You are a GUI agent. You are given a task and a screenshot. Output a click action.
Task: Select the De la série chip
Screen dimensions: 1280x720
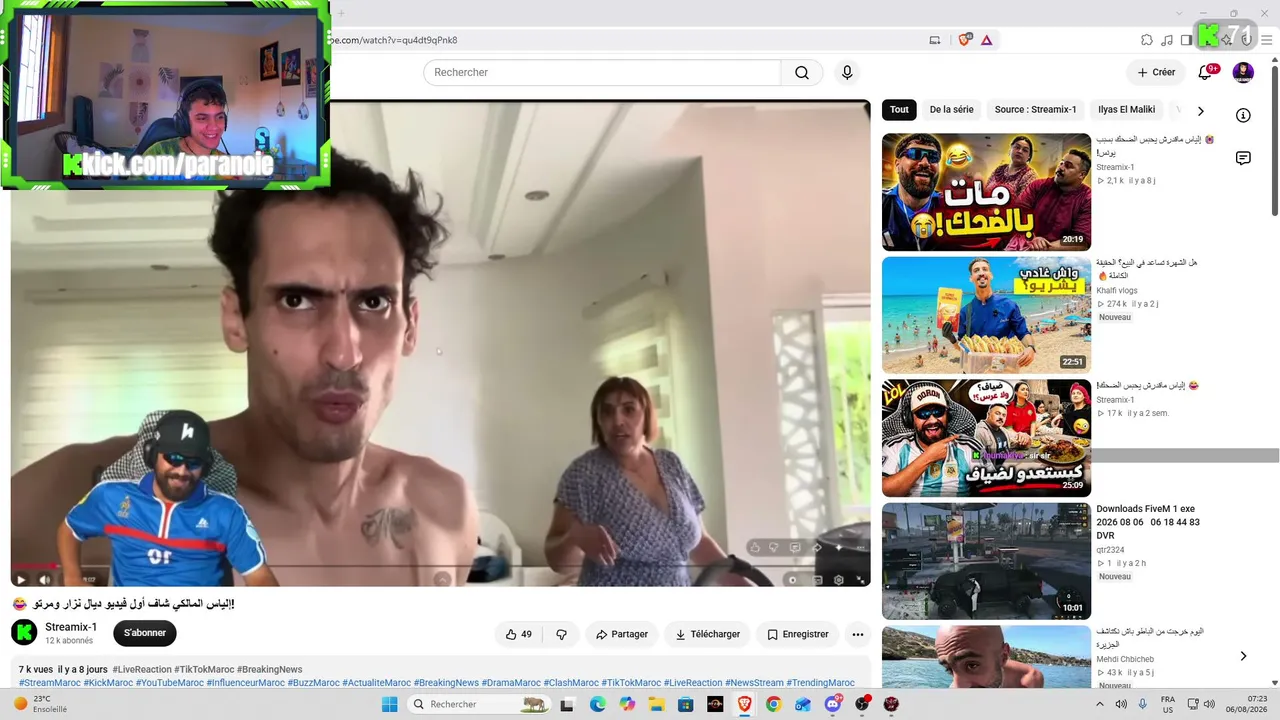tap(951, 110)
